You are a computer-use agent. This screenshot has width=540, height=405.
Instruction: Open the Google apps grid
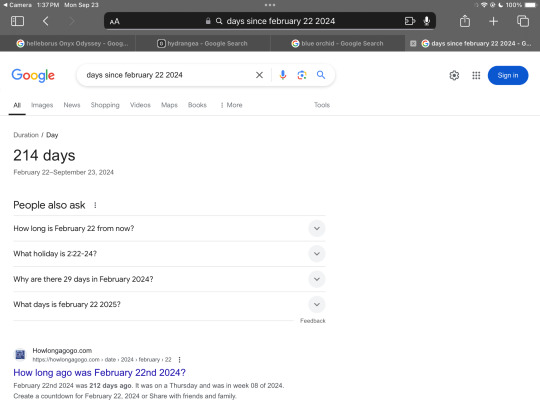(x=476, y=75)
